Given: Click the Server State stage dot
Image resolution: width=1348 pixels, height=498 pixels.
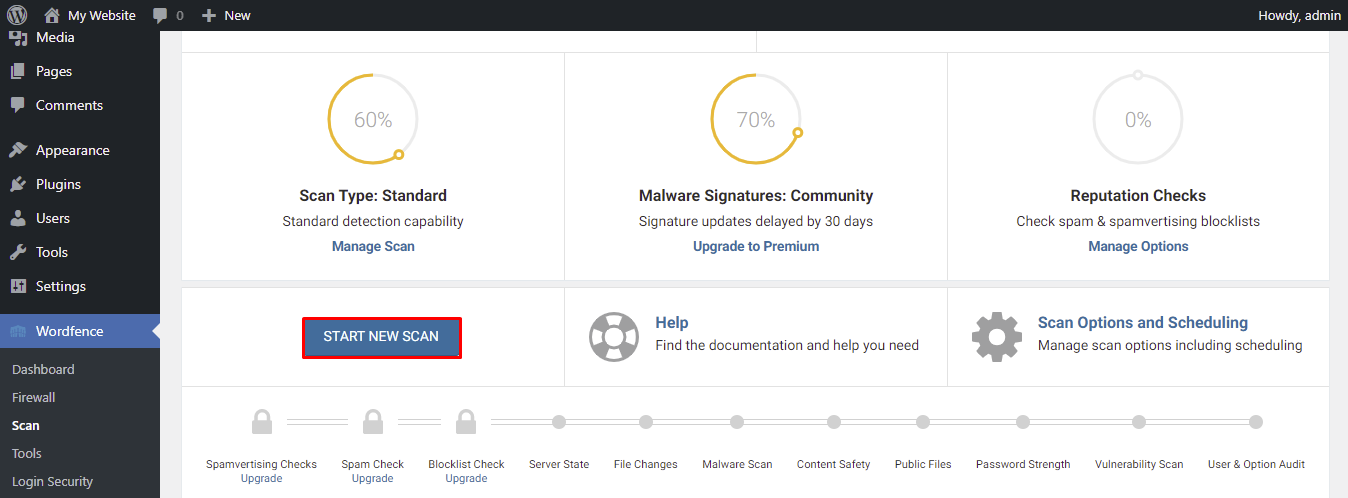Looking at the screenshot, I should [559, 422].
